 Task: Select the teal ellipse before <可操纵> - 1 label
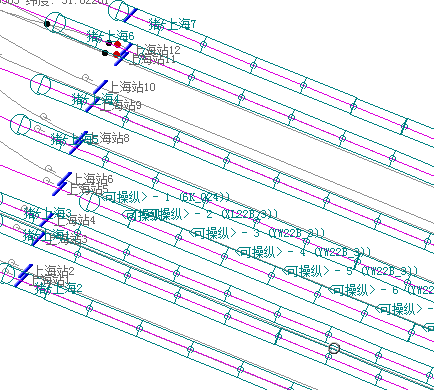point(90,202)
